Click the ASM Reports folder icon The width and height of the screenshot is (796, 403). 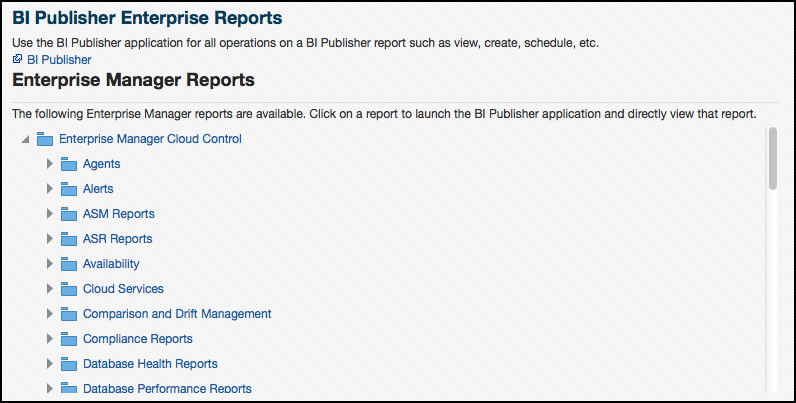point(69,214)
